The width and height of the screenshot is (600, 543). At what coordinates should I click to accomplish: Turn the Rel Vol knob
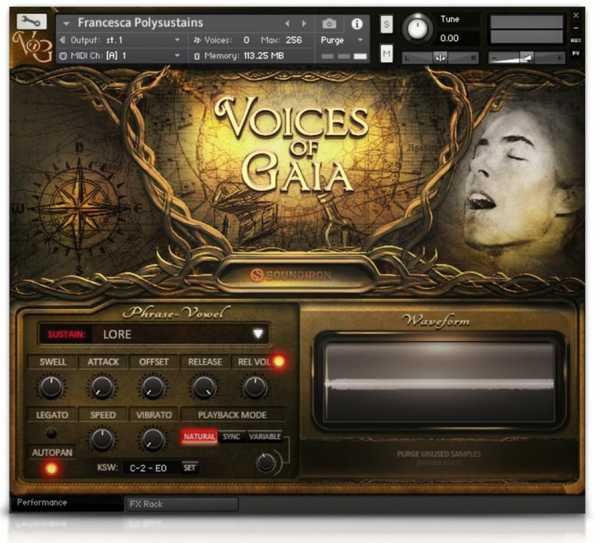click(x=254, y=387)
